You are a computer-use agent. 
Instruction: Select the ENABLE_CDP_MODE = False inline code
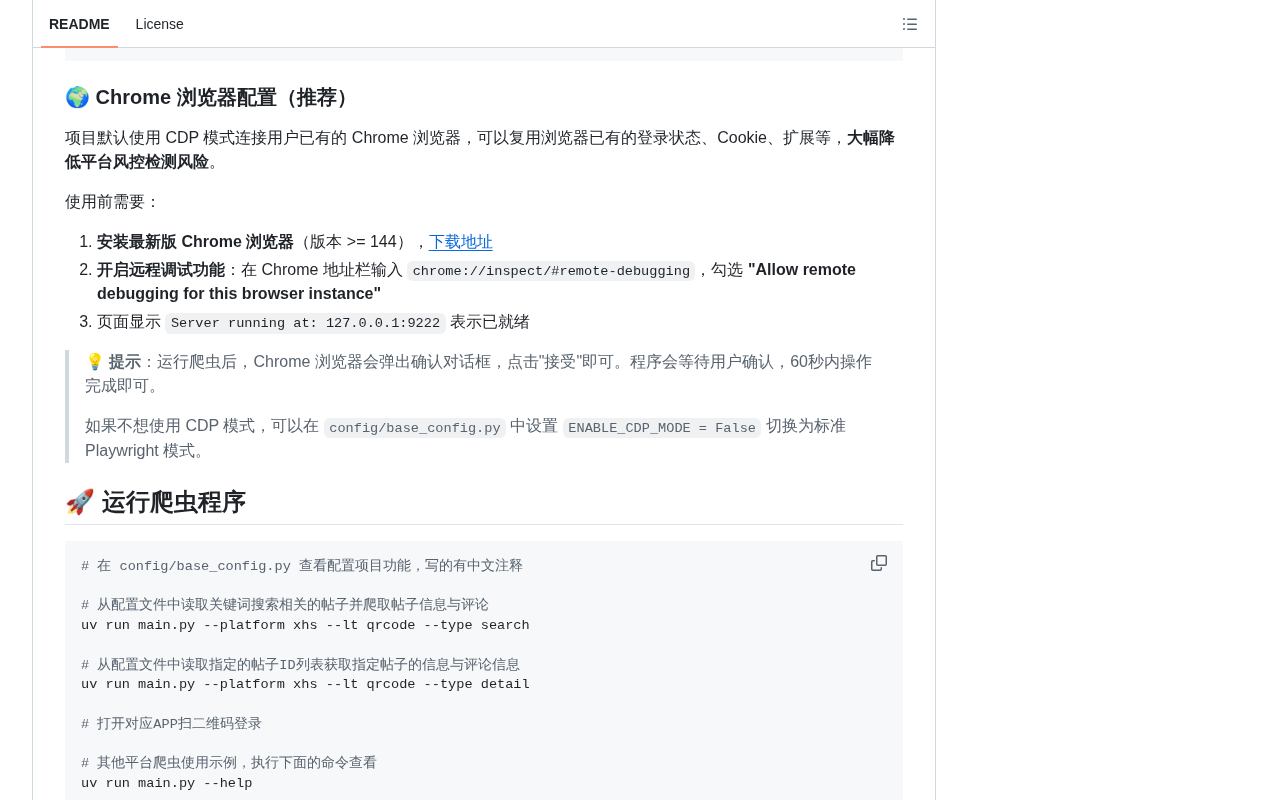662,428
